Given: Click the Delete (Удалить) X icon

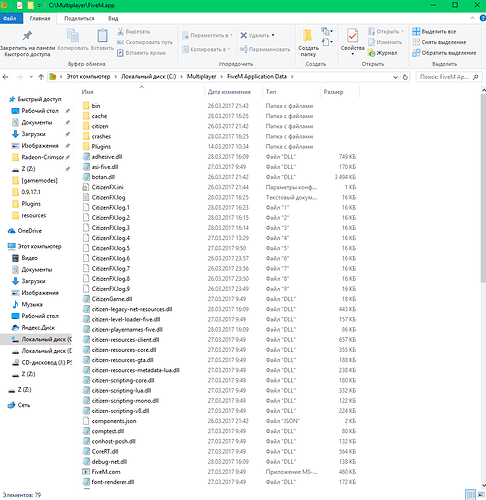Looking at the screenshot, I should pos(244,35).
